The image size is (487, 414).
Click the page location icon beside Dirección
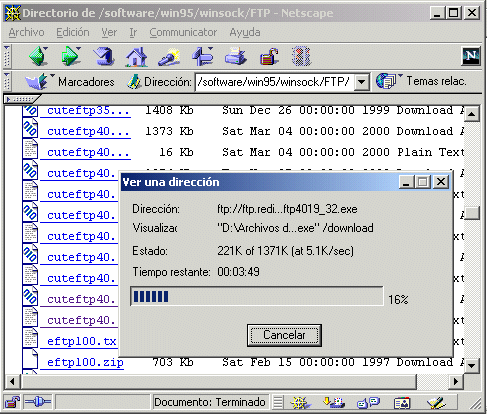click(x=134, y=82)
